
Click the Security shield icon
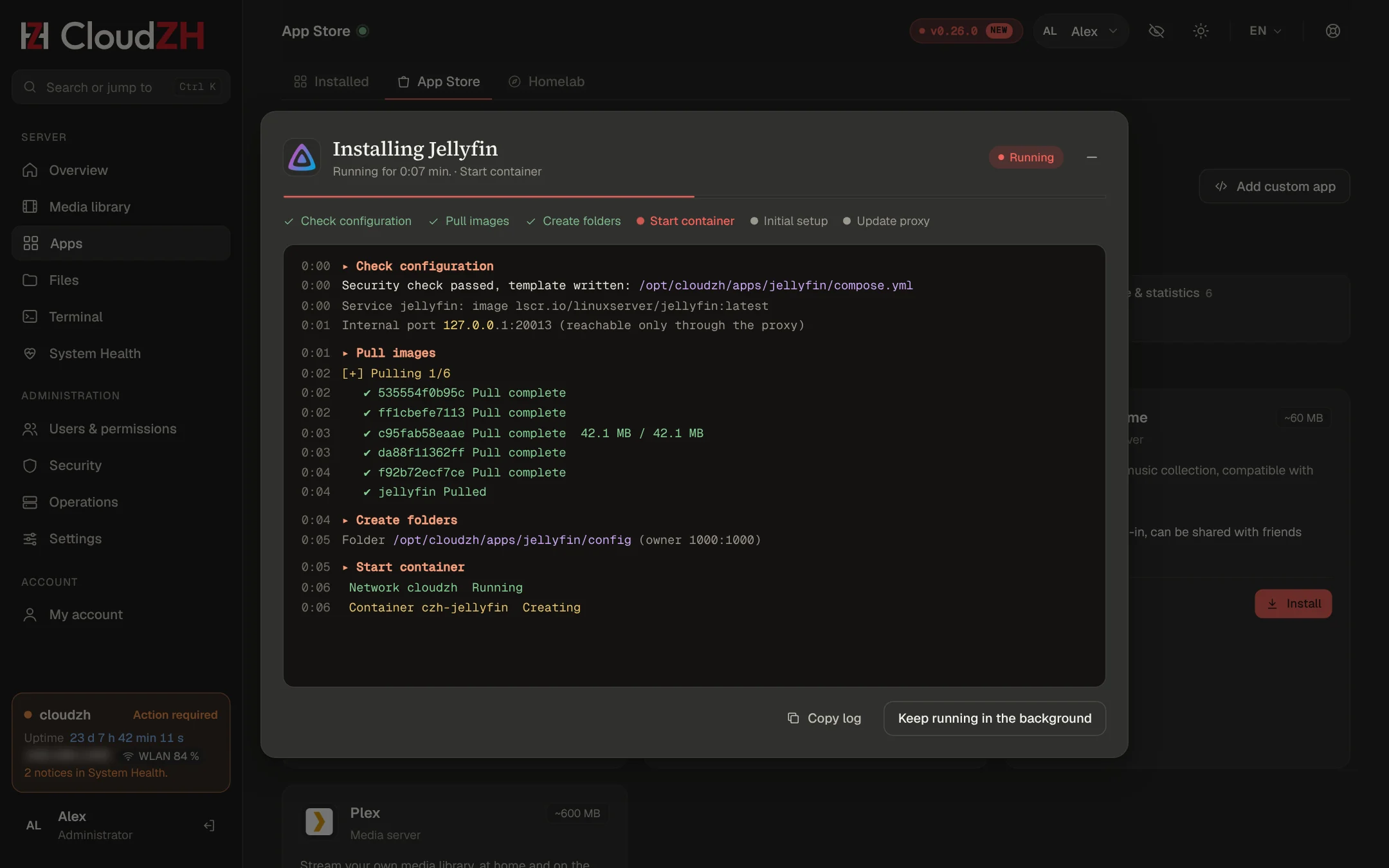[x=30, y=466]
